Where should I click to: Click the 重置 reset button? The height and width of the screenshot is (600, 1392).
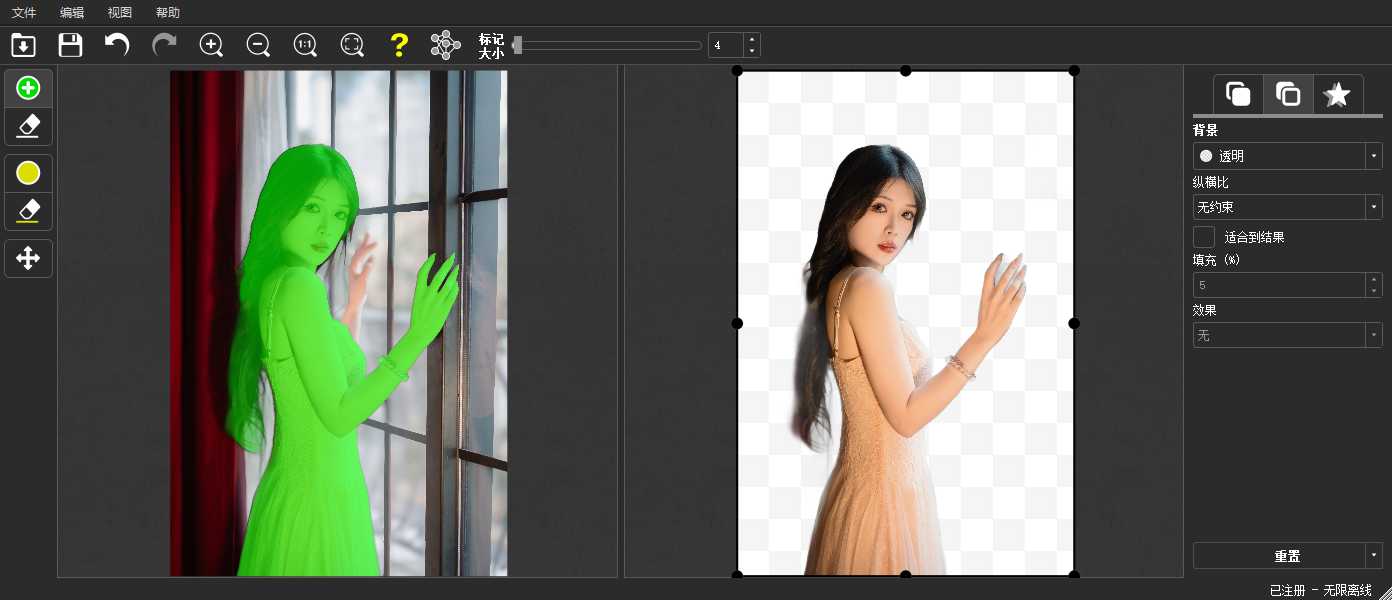tap(1279, 555)
